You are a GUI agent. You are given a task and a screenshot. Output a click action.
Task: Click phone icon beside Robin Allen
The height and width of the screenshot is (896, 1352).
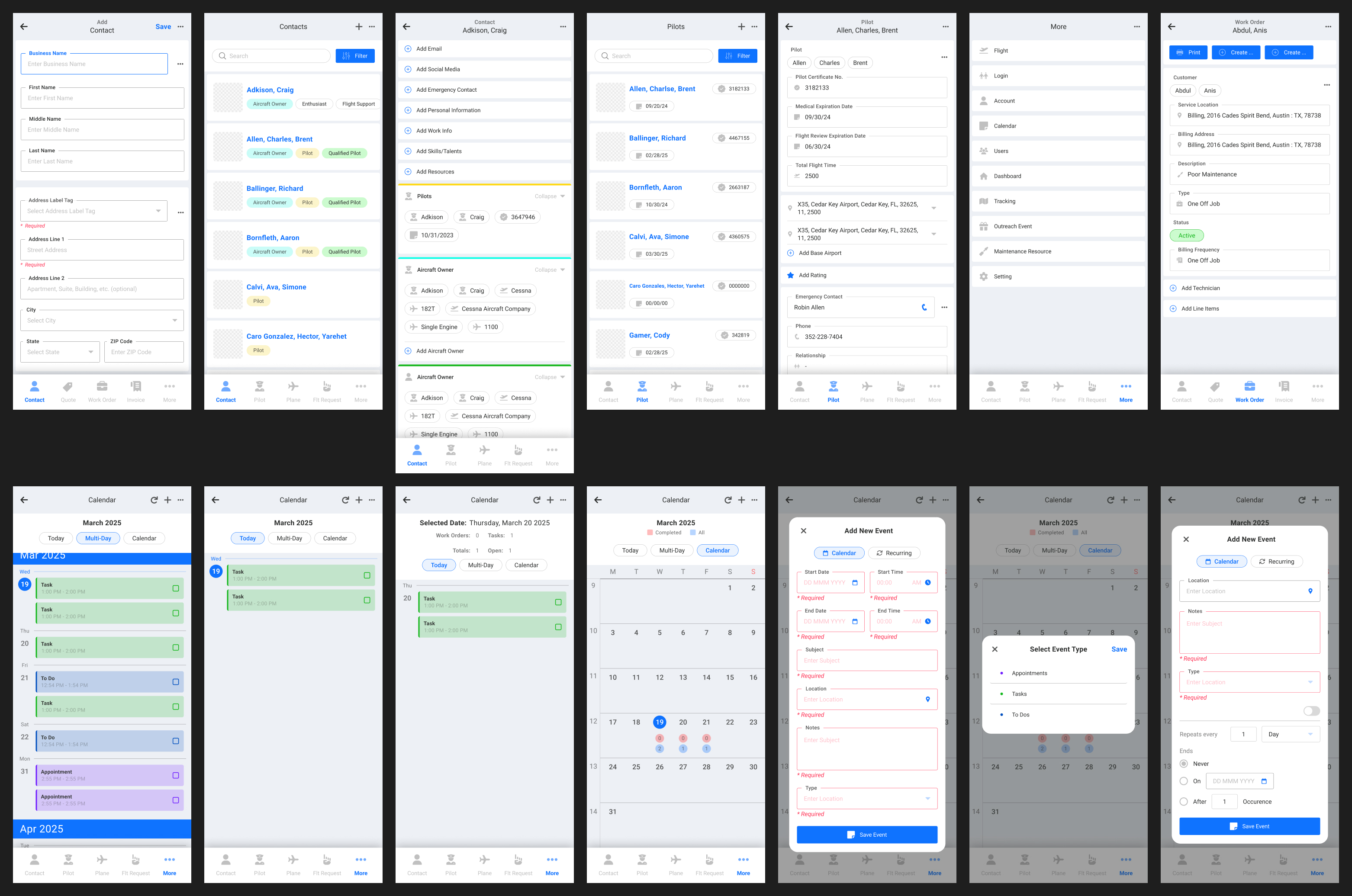(924, 308)
